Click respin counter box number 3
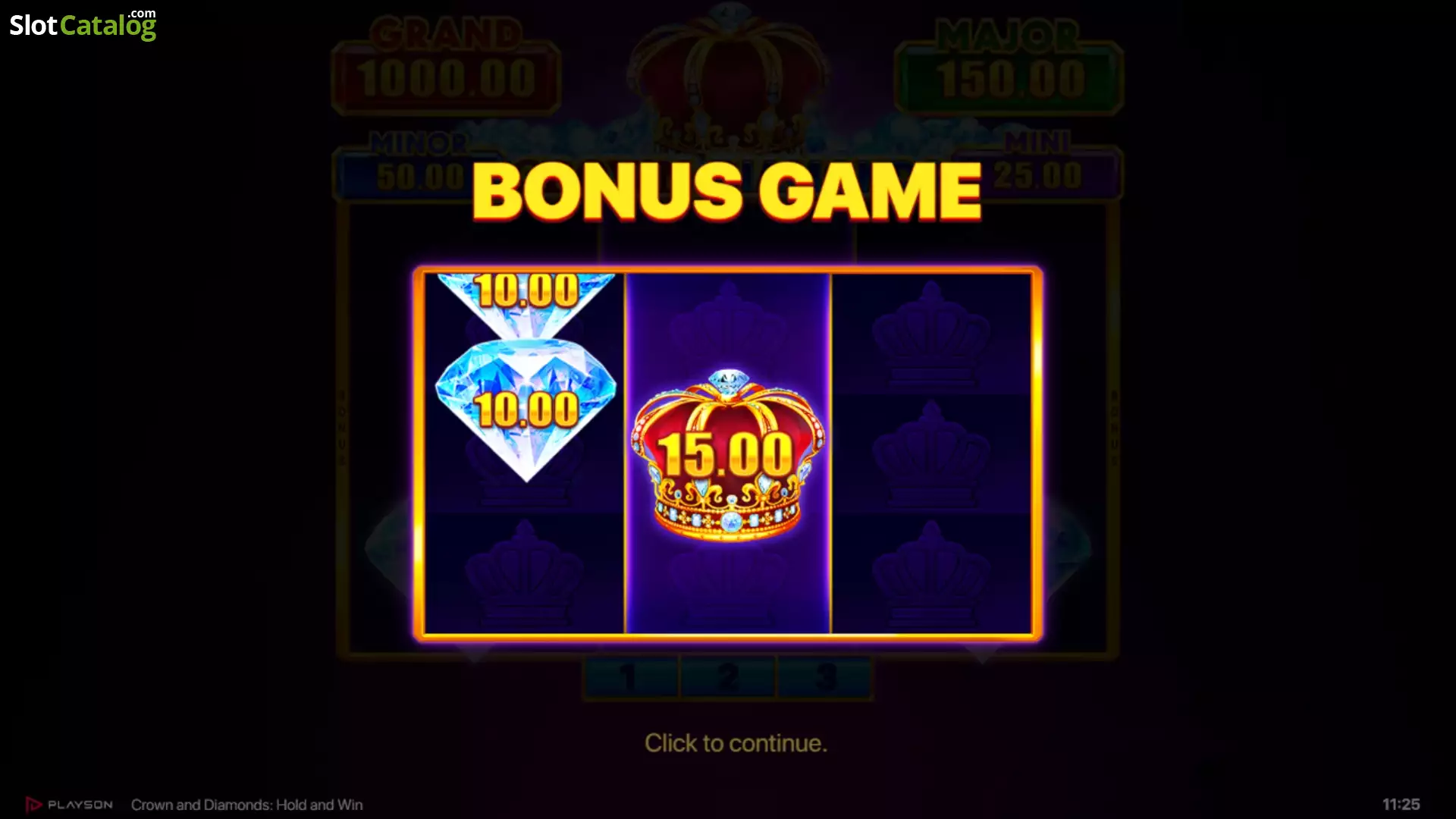Screen dimensions: 1456x819 click(x=825, y=677)
